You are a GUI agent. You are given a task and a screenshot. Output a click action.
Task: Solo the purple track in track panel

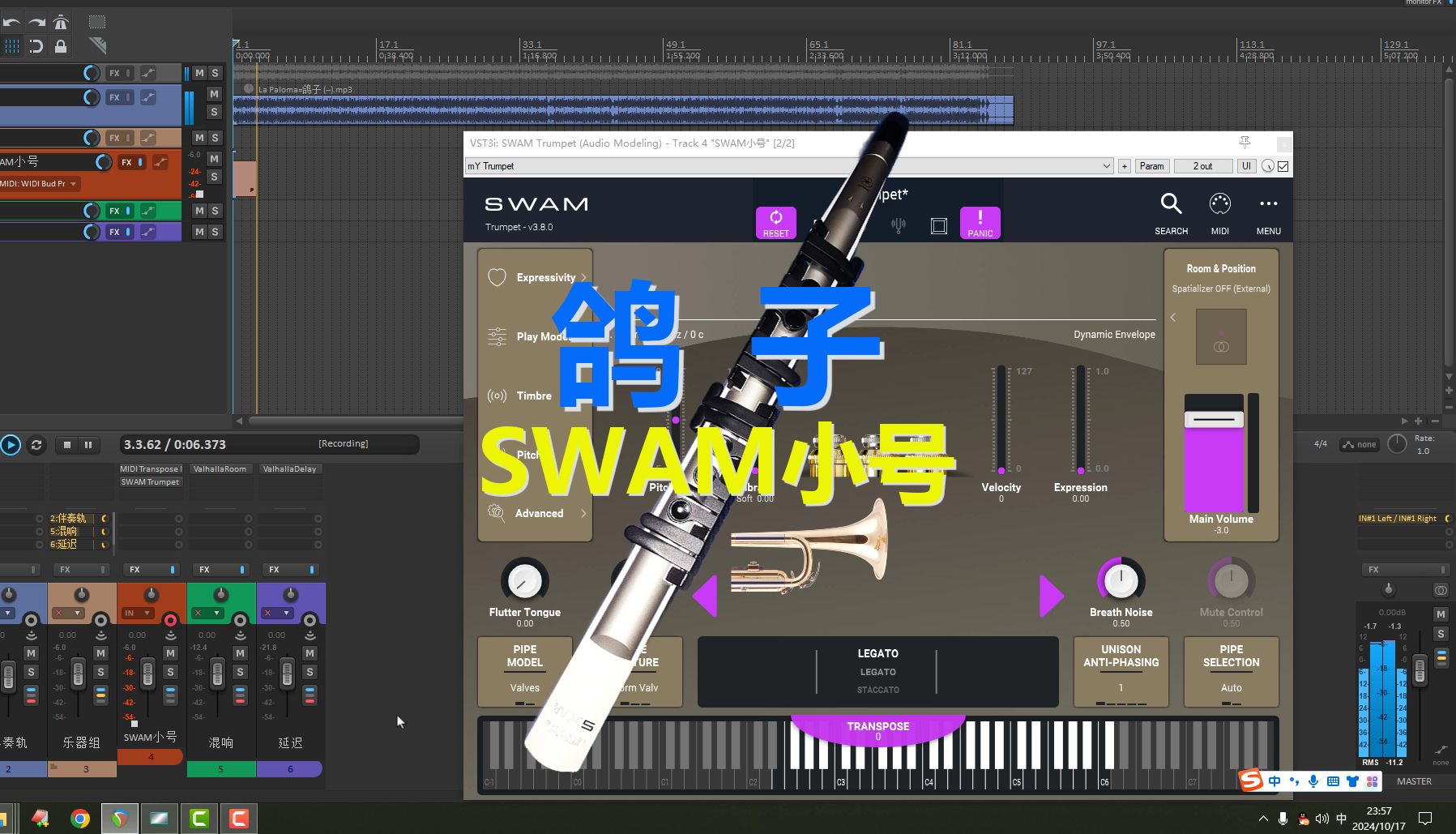pyautogui.click(x=215, y=232)
